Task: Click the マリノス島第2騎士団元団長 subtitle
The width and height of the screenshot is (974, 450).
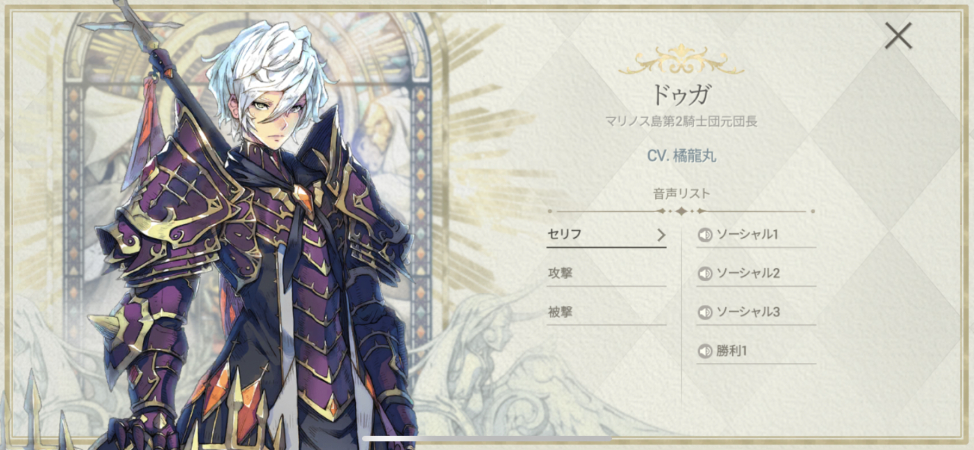Action: point(681,121)
